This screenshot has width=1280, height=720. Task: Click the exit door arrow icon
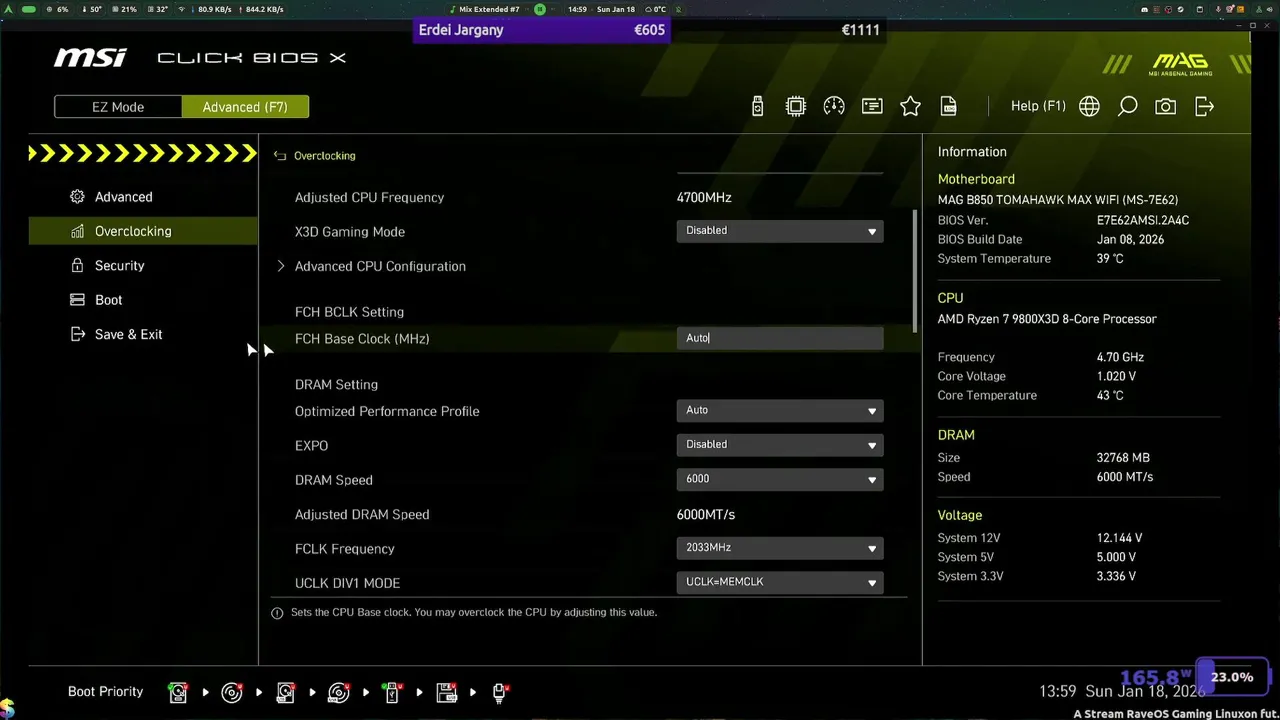1204,106
